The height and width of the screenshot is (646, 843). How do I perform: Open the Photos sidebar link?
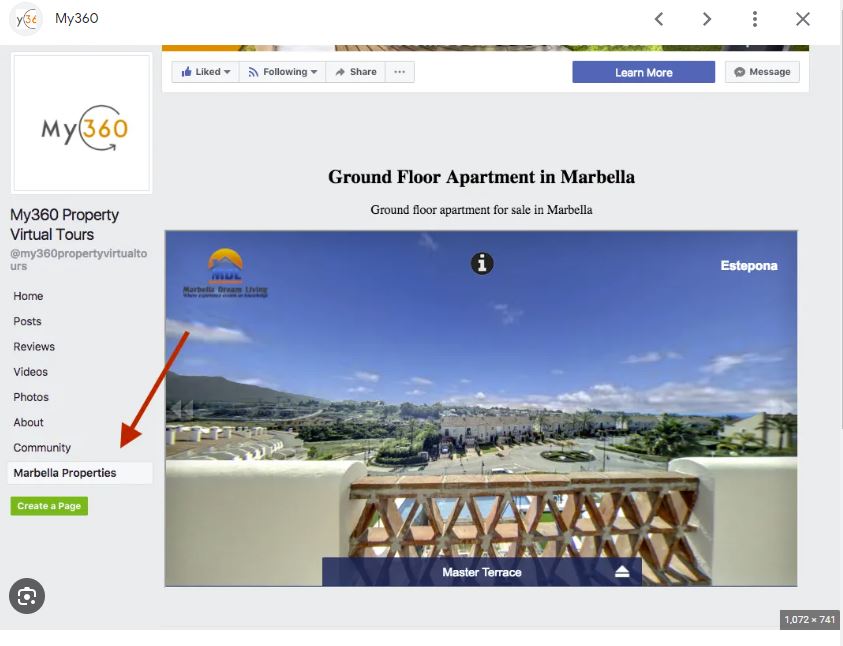click(31, 397)
